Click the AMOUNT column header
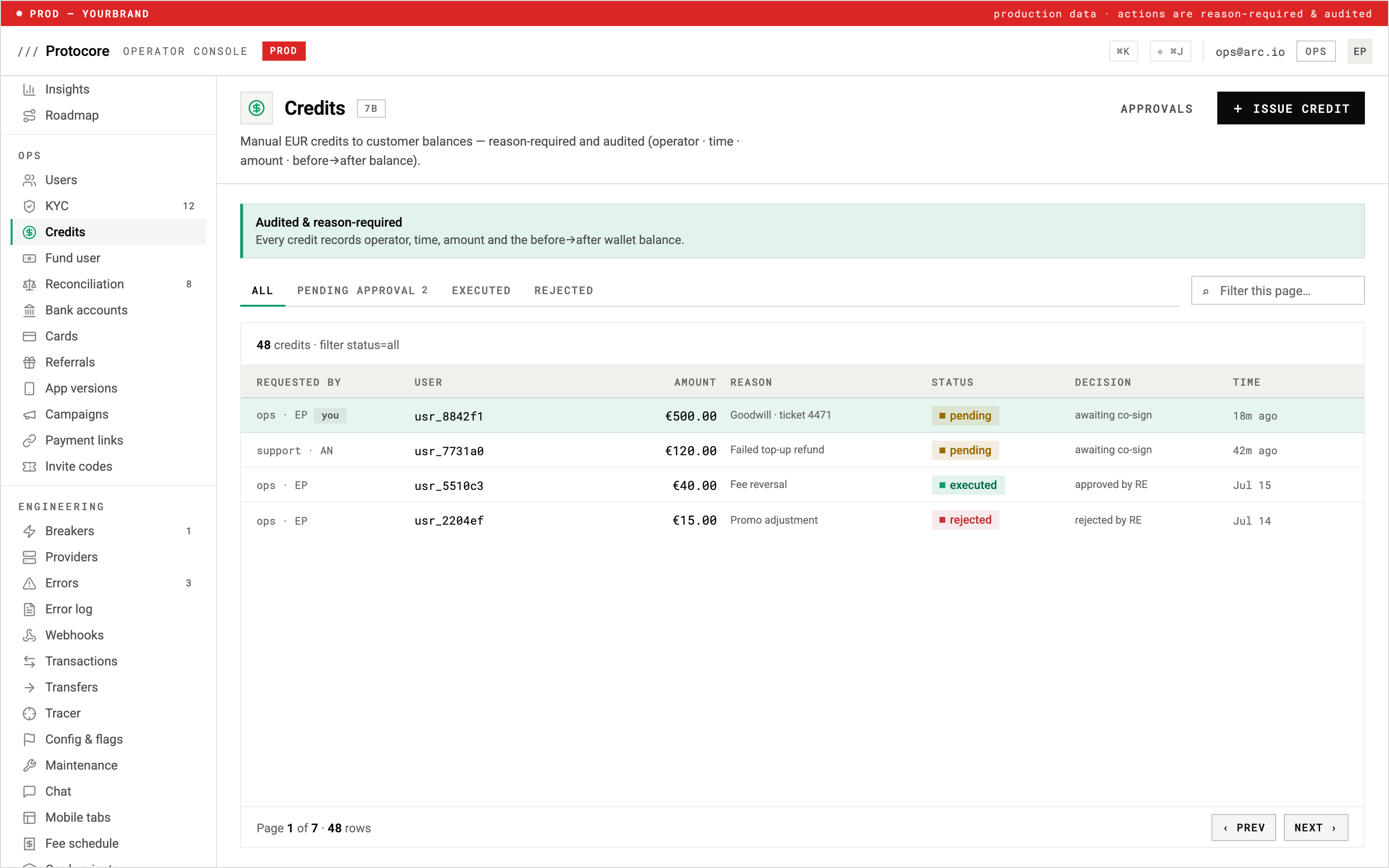This screenshot has height=868, width=1389. click(695, 382)
